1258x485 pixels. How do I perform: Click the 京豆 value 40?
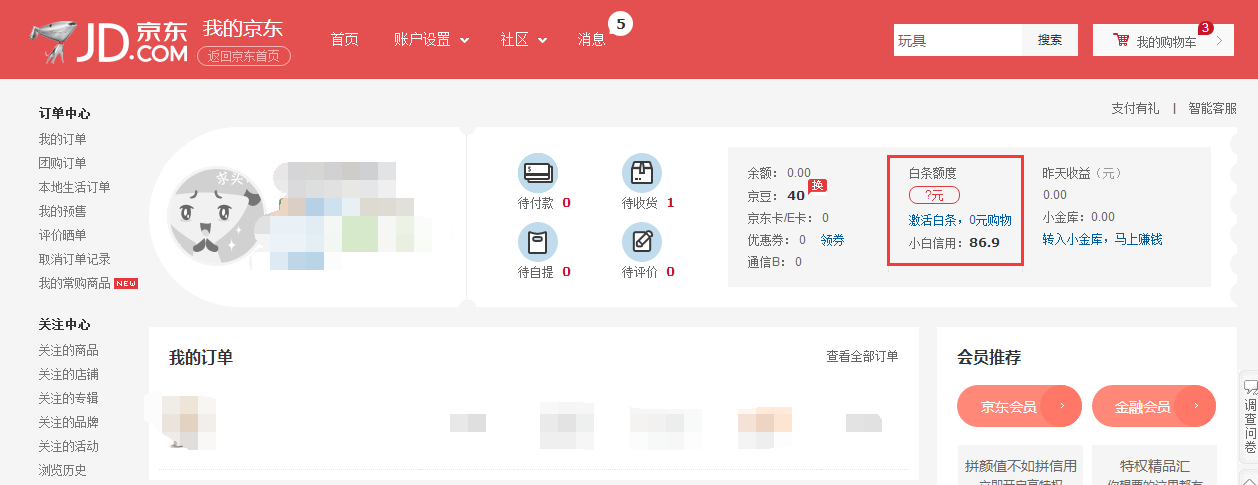[x=796, y=195]
